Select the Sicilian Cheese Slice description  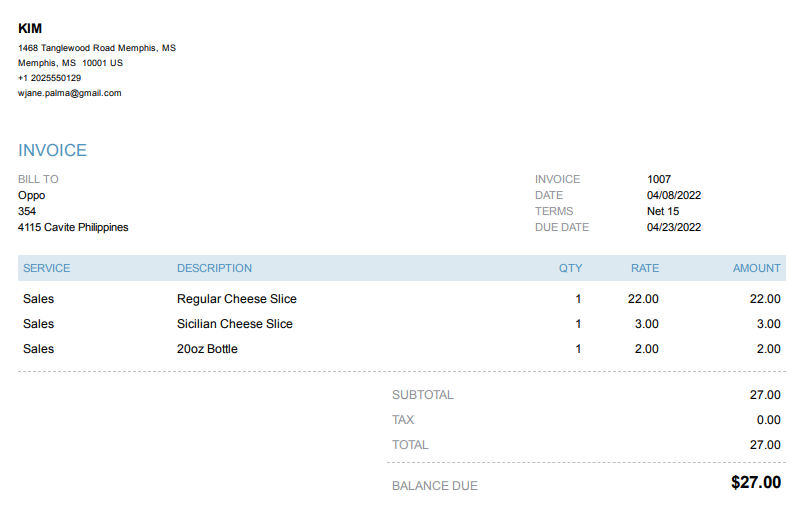pos(235,324)
